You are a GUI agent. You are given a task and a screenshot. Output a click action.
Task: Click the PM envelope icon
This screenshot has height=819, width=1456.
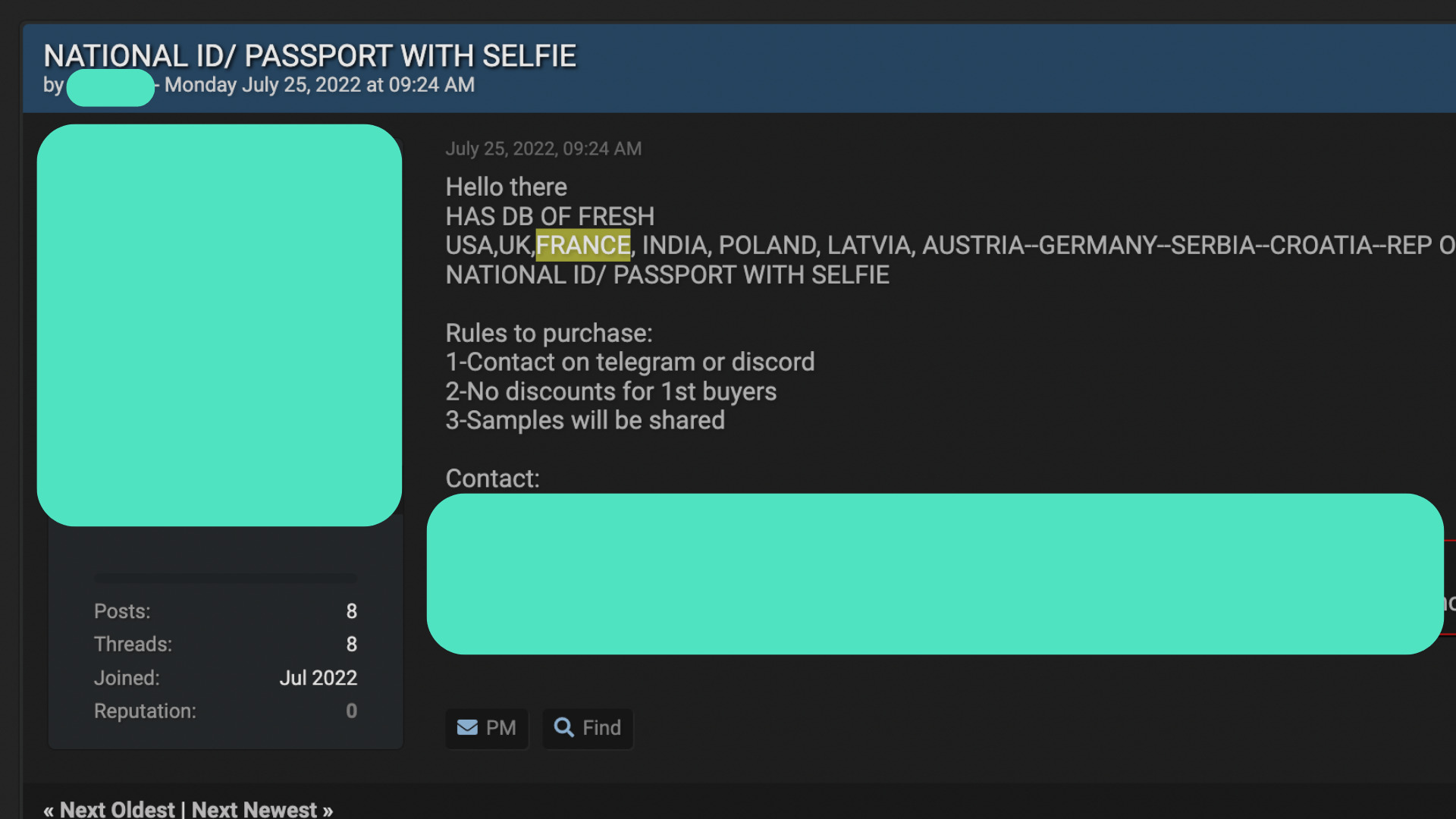467,727
